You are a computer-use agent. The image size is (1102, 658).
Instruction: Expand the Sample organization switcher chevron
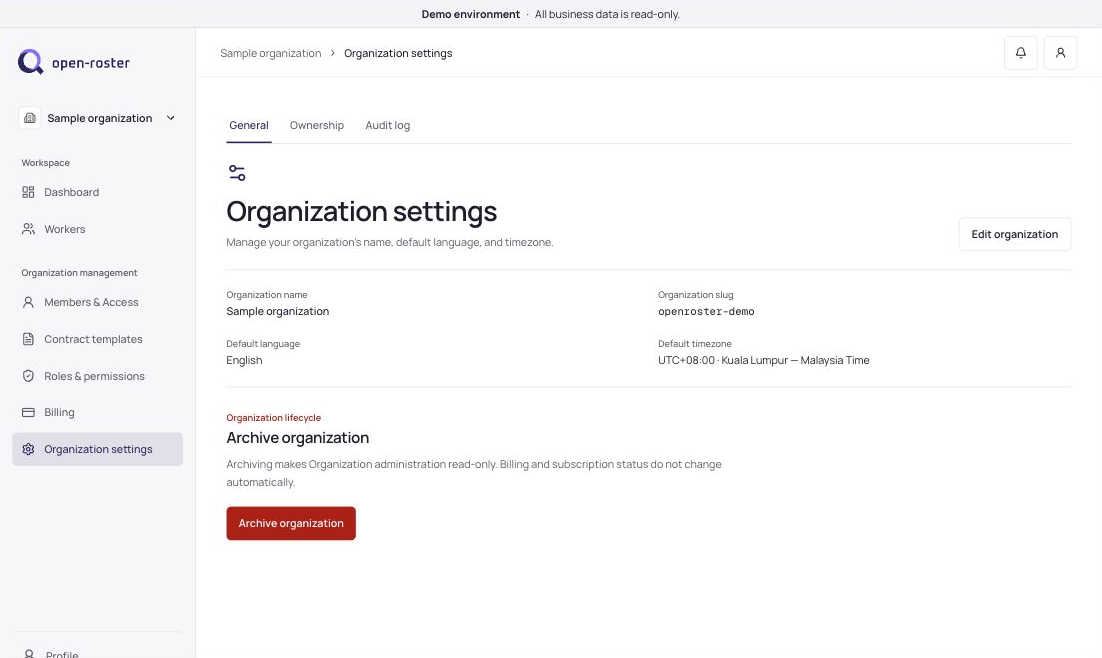tap(171, 118)
